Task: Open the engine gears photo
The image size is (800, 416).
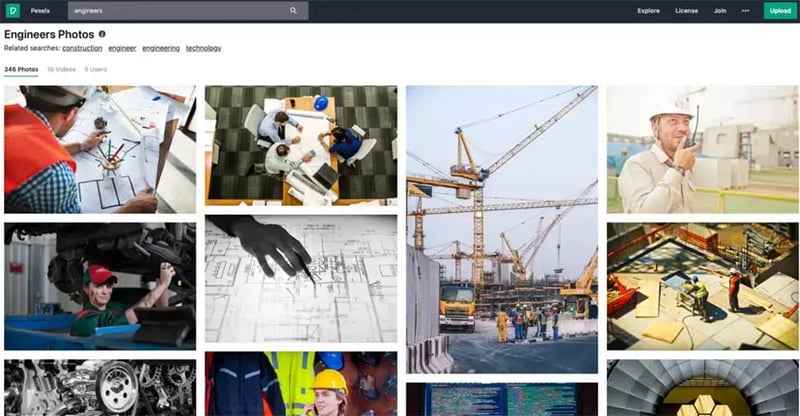Action: point(100,387)
